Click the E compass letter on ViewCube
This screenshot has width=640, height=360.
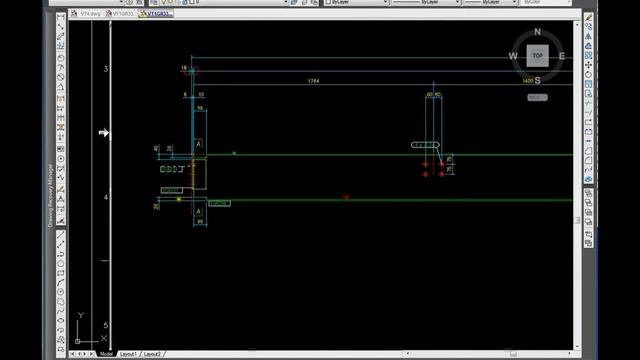pyautogui.click(x=562, y=56)
